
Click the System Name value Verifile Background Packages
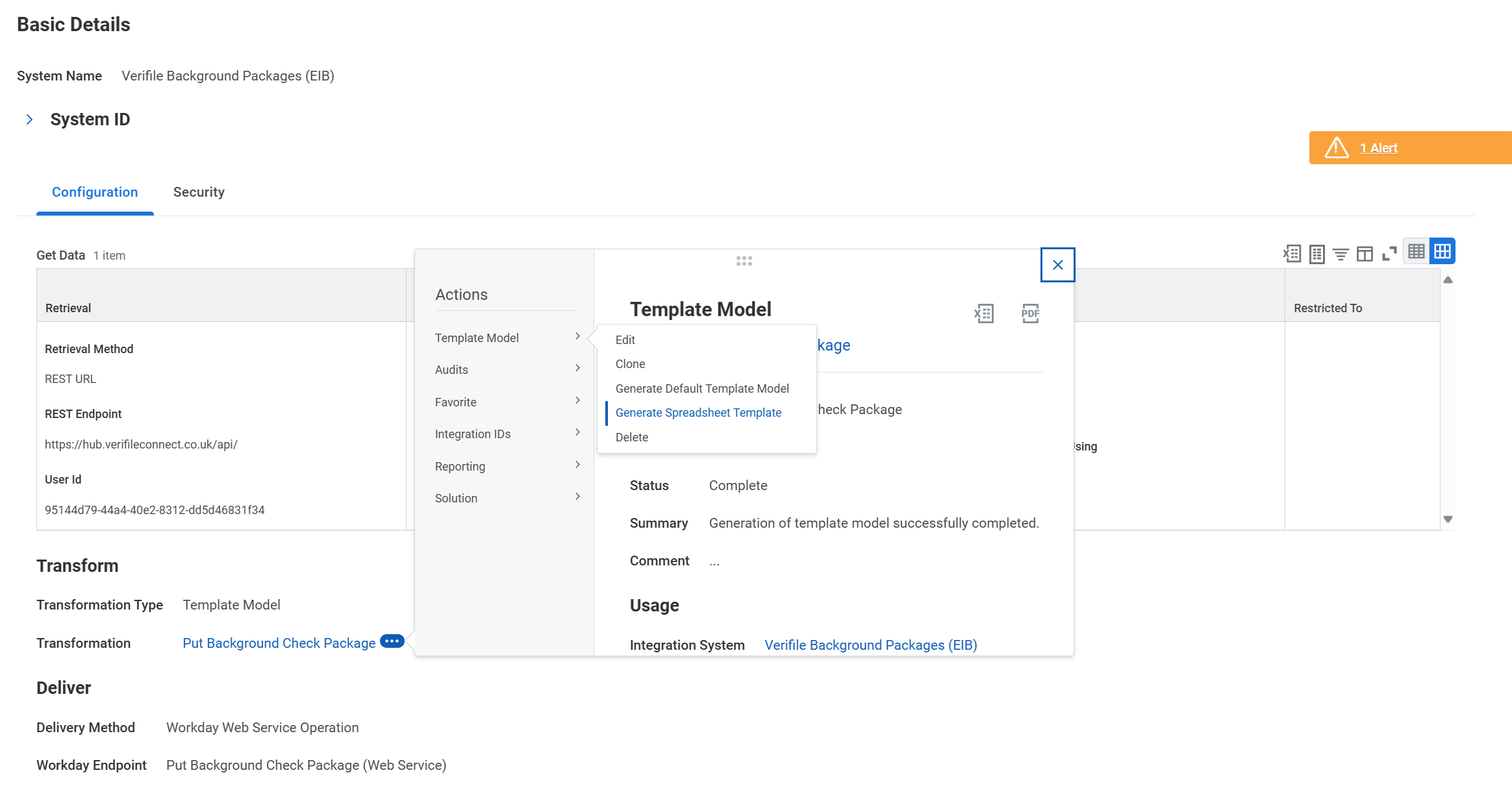[228, 75]
